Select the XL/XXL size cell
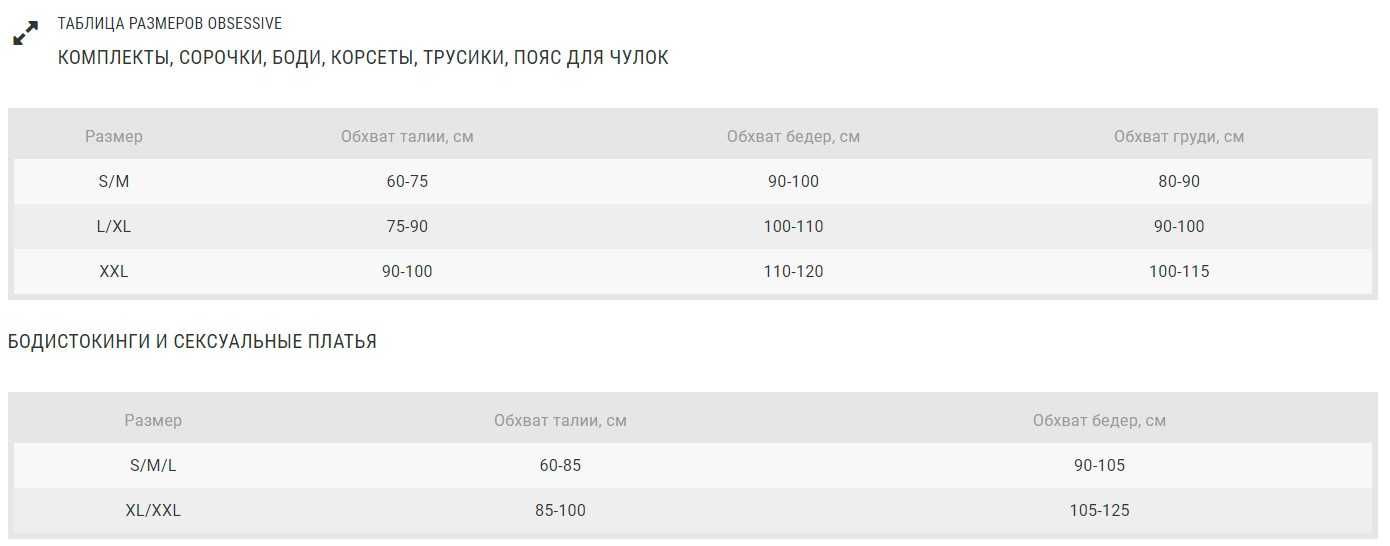This screenshot has width=1390, height=546. pyautogui.click(x=153, y=510)
